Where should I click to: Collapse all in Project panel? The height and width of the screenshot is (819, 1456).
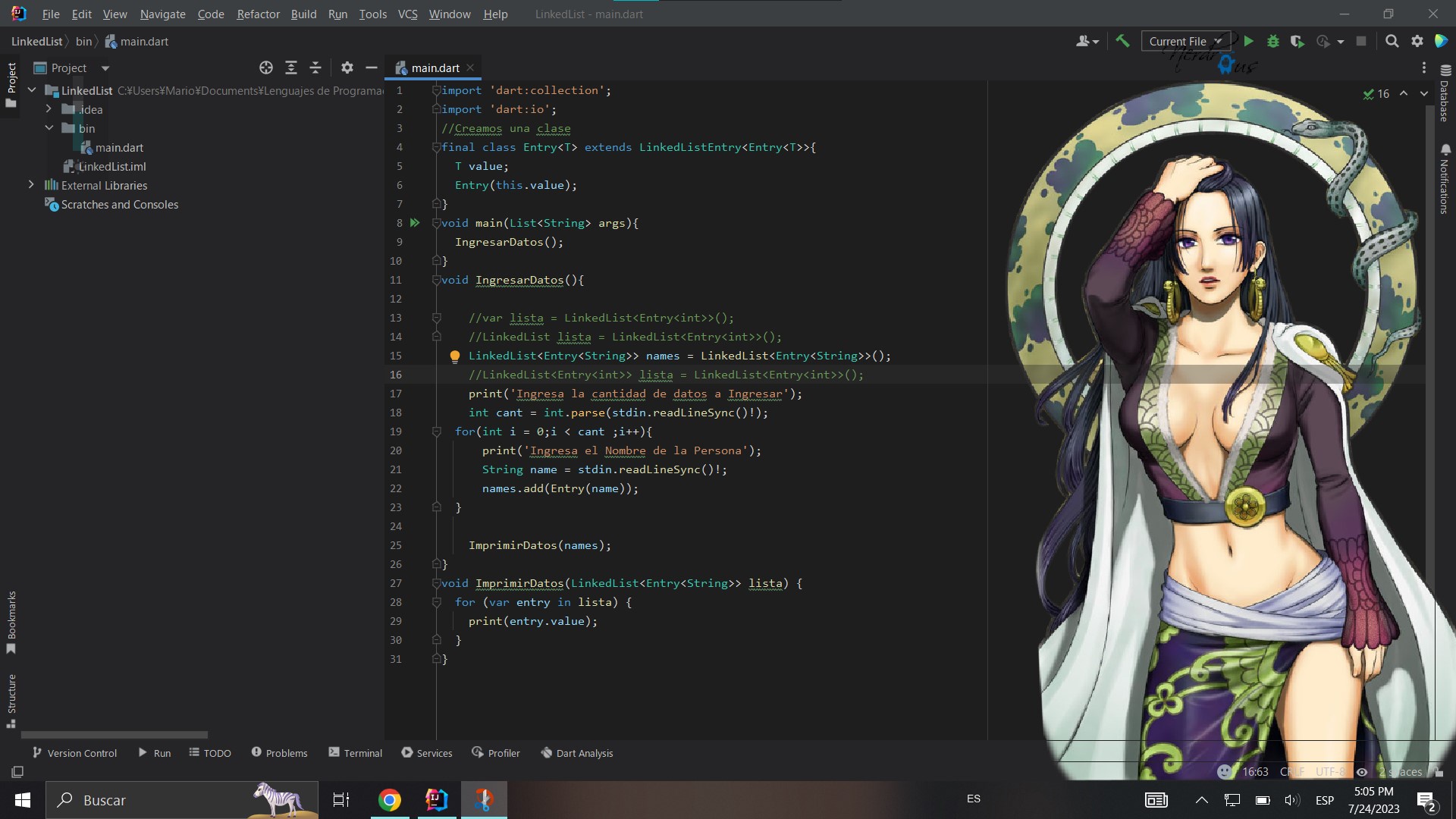315,68
